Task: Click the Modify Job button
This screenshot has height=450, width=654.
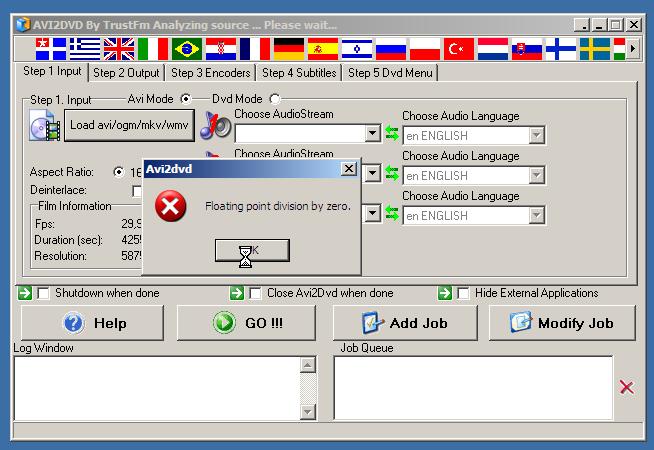Action: click(562, 323)
